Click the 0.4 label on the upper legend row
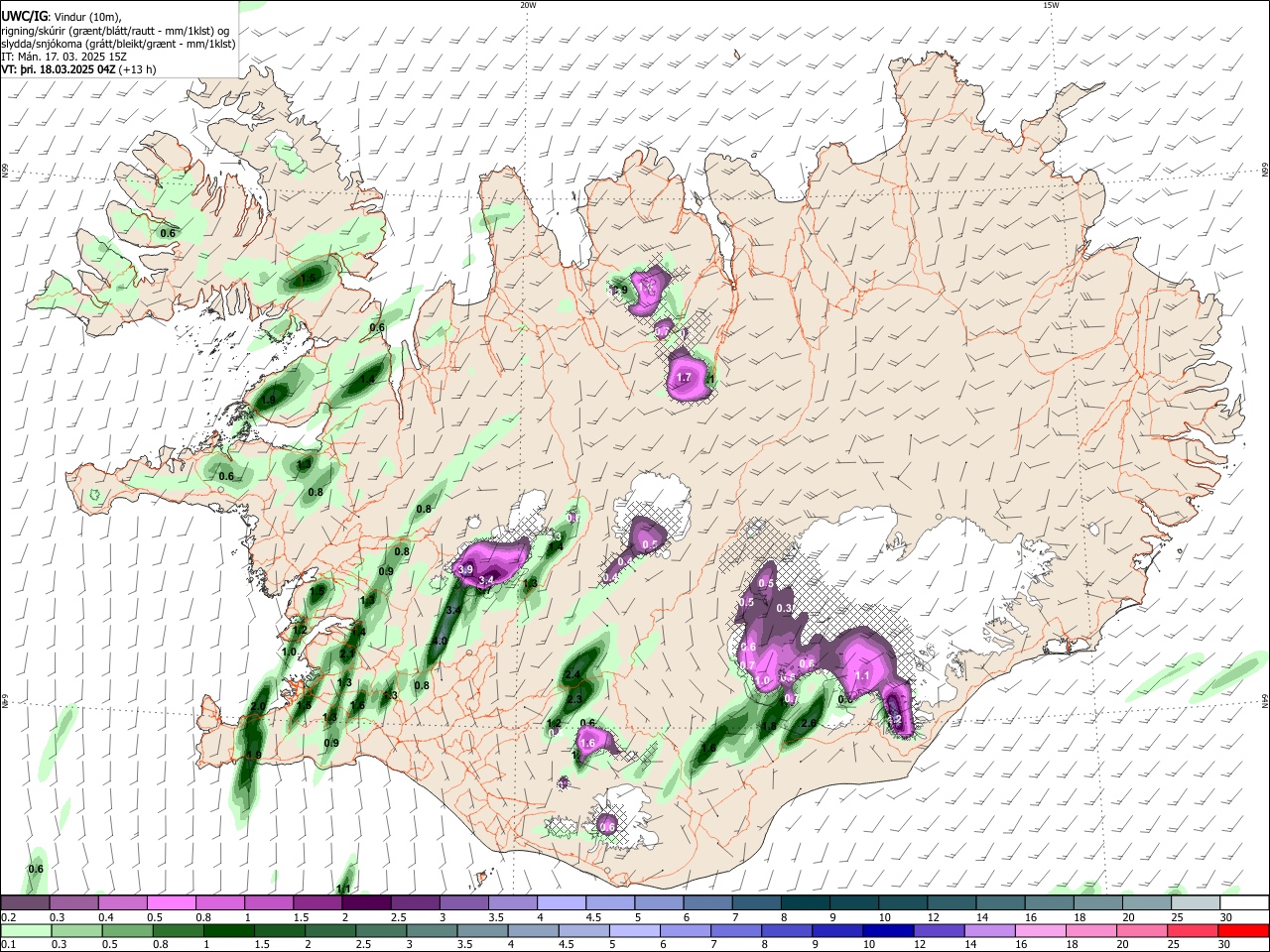The width and height of the screenshot is (1270, 952). pos(105,917)
